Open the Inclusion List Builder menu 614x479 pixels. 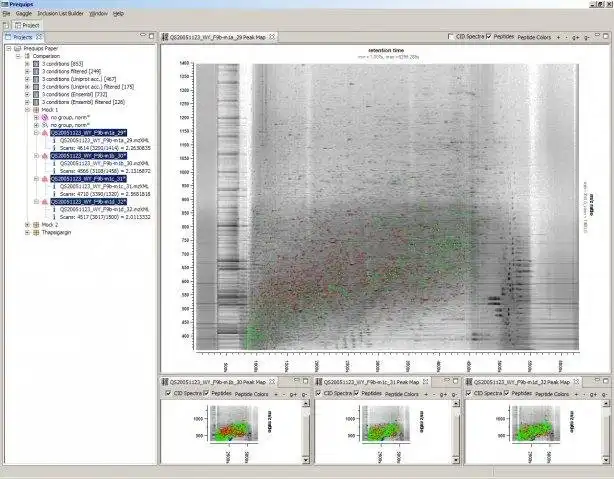[x=60, y=13]
